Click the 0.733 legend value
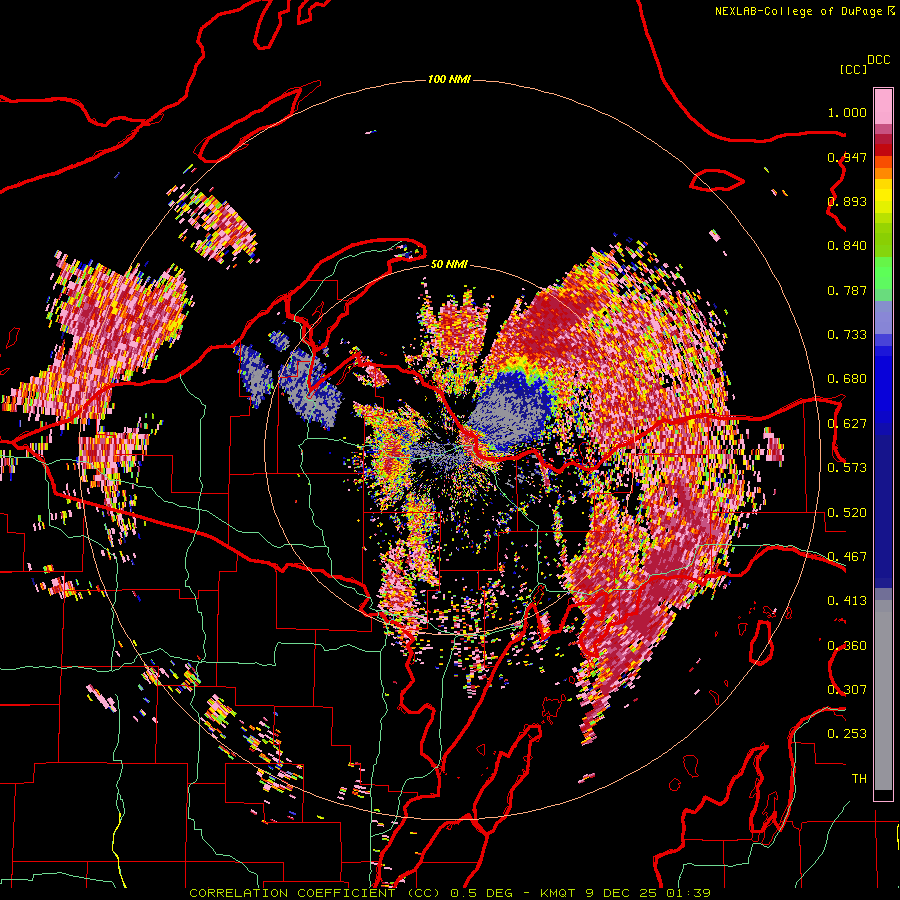The image size is (900, 900). click(847, 335)
